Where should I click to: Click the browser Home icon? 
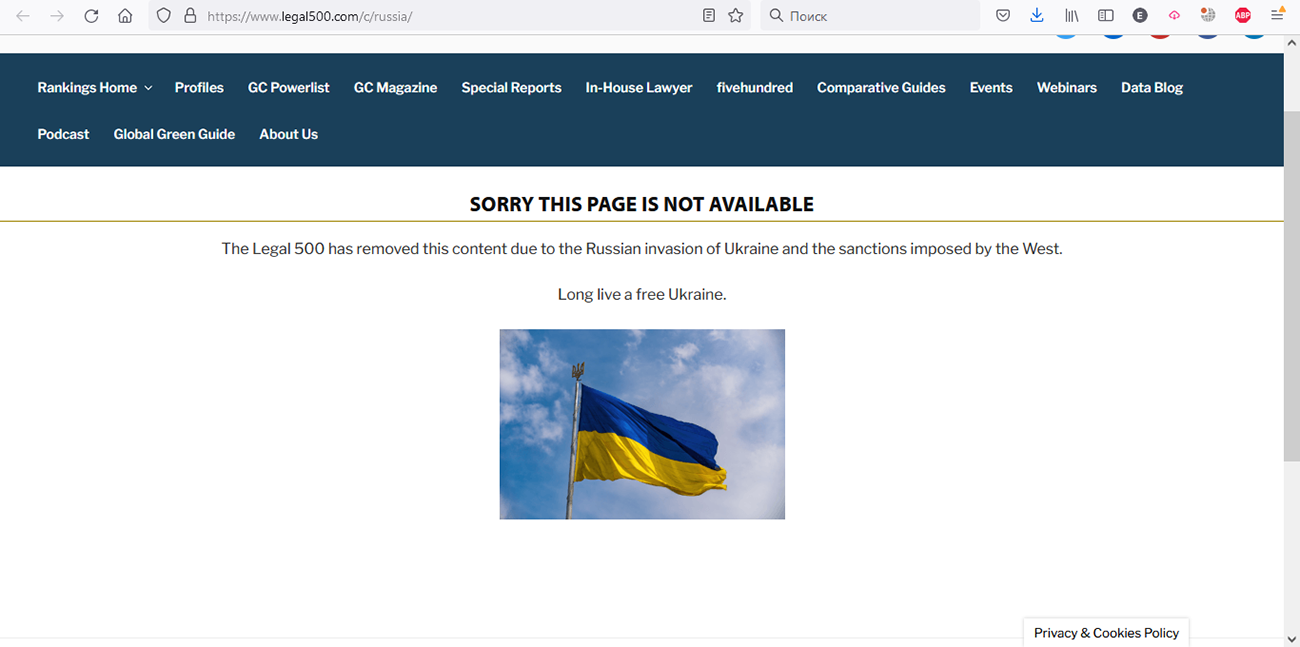(x=125, y=16)
